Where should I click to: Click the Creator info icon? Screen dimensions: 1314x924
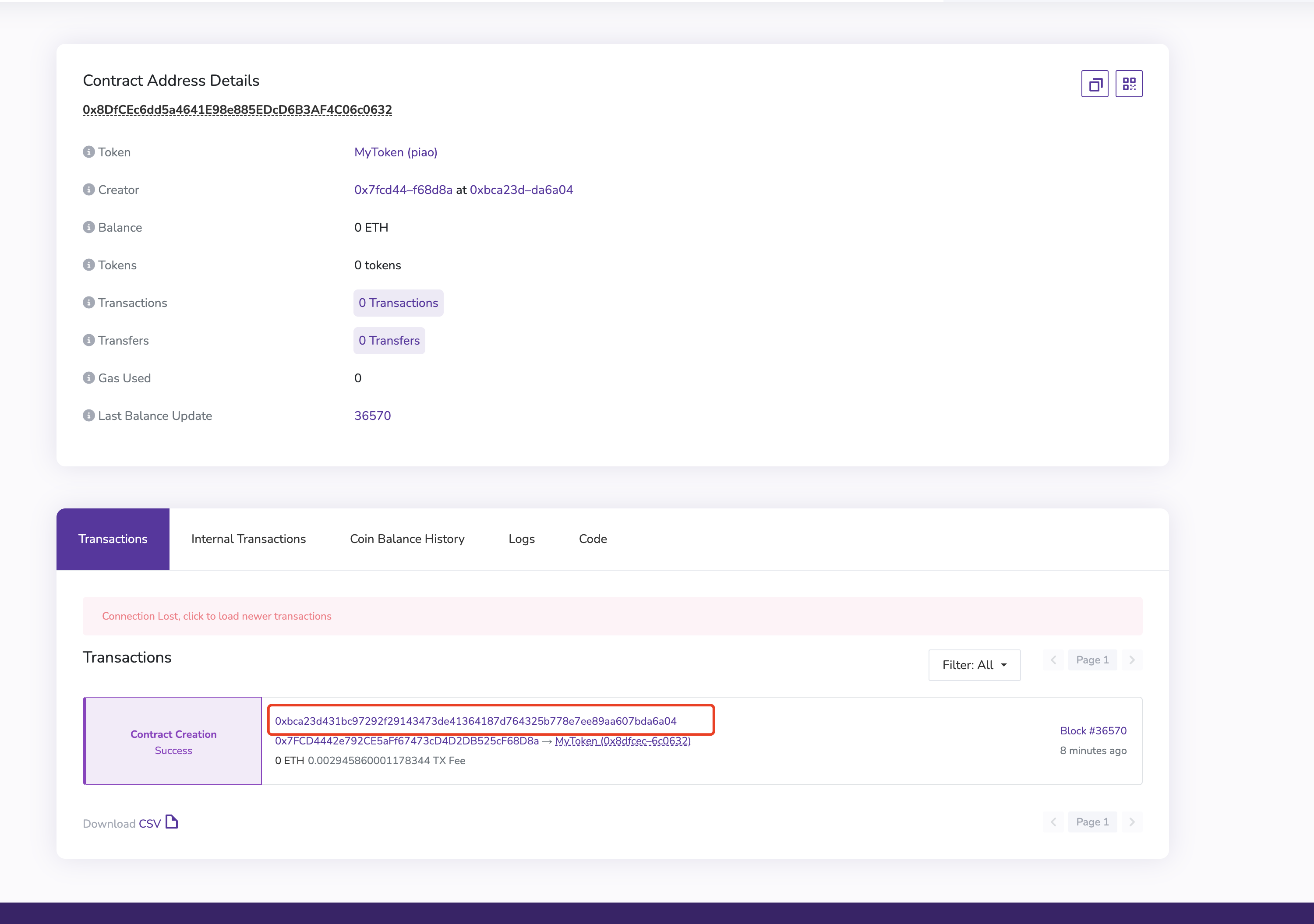click(x=89, y=189)
